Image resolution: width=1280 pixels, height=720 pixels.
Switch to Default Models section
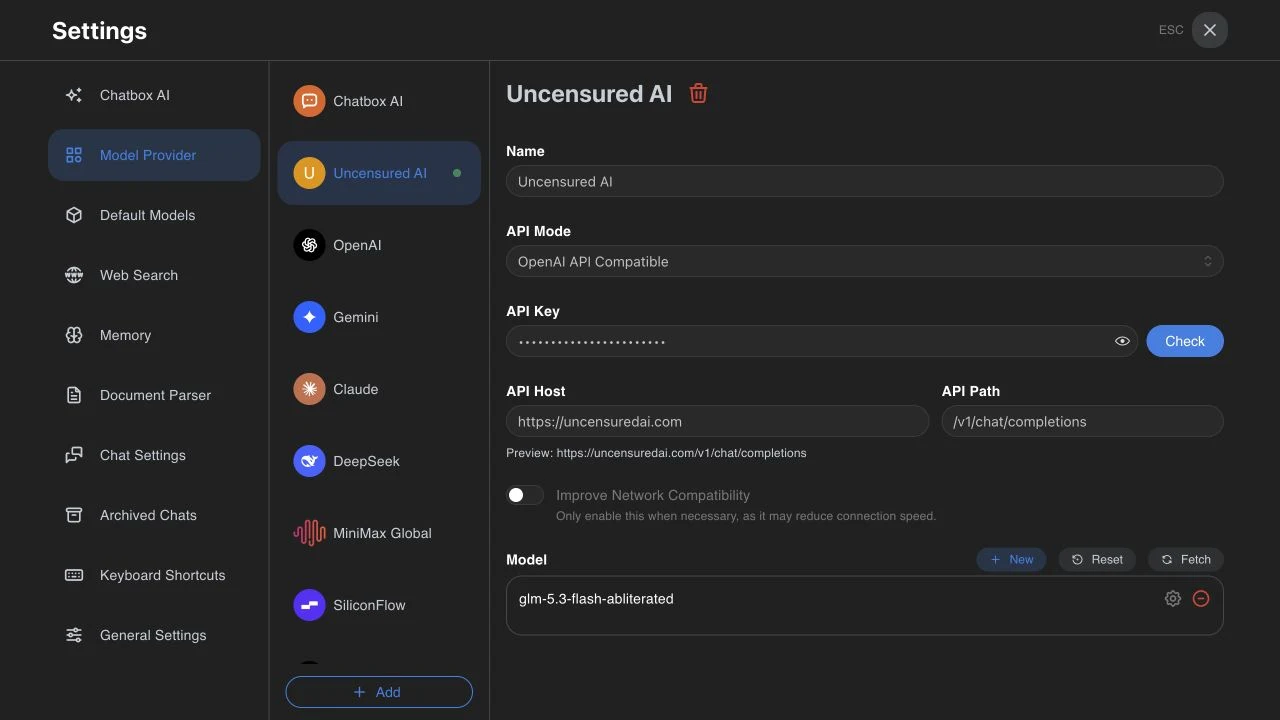154,215
